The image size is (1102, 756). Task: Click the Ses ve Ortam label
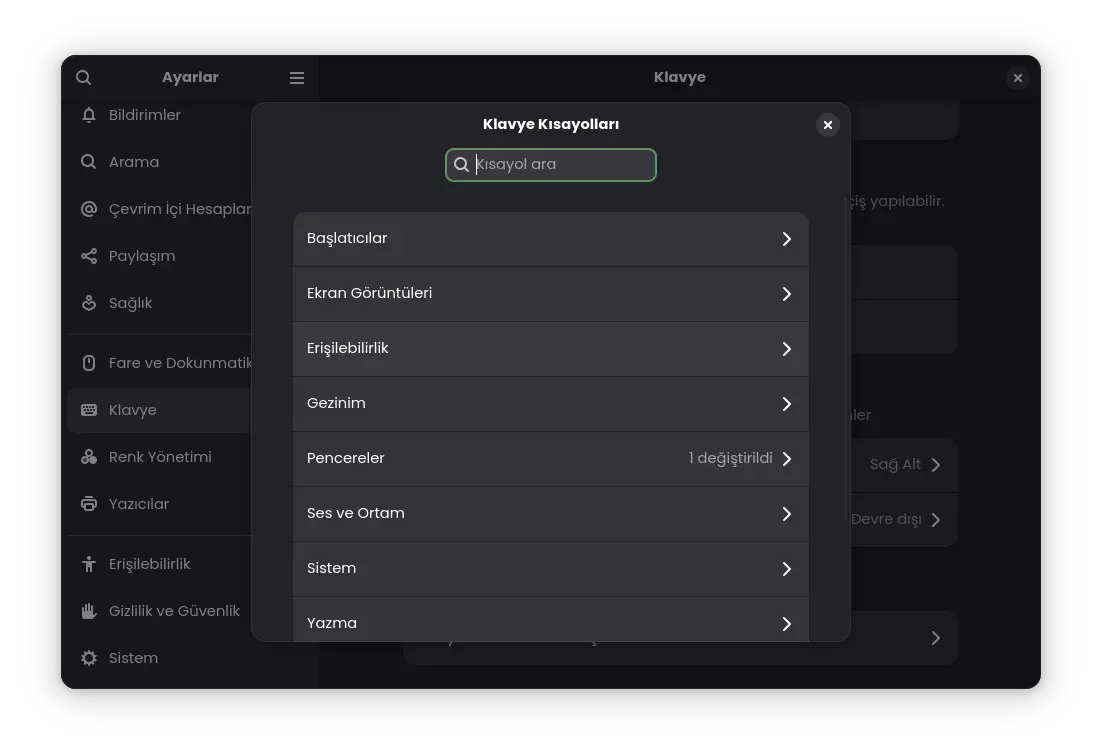click(356, 513)
